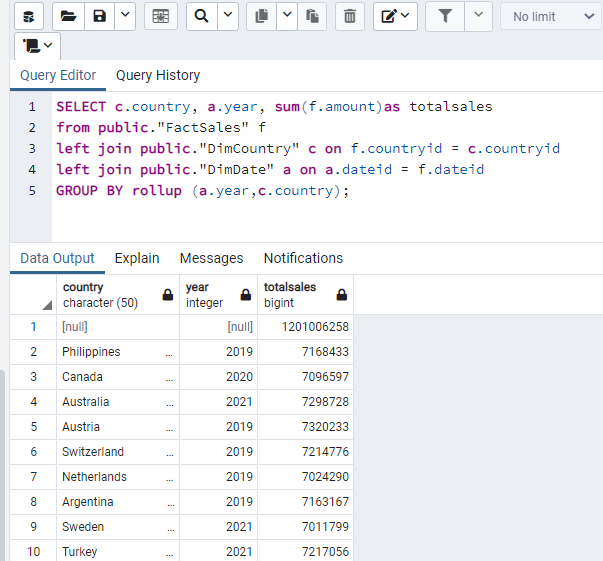Open Find with the magnifier icon
Screen dimensions: 603x561
click(x=202, y=16)
